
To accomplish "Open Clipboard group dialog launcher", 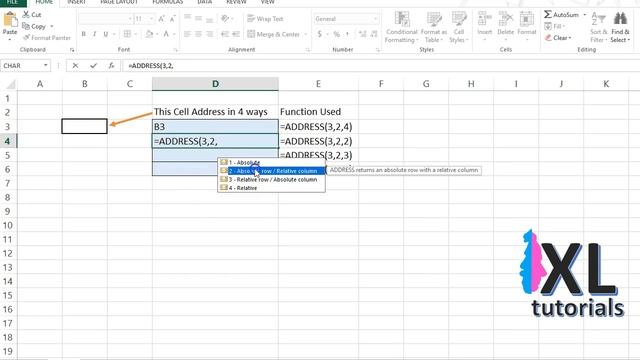I will [72, 50].
